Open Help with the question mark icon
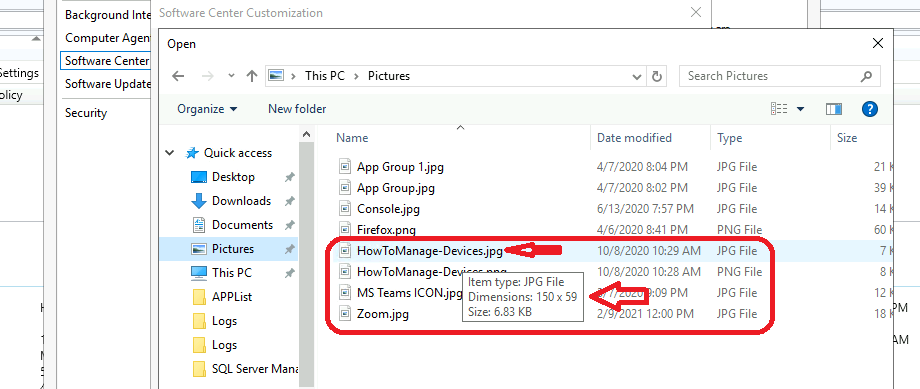 pyautogui.click(x=870, y=109)
